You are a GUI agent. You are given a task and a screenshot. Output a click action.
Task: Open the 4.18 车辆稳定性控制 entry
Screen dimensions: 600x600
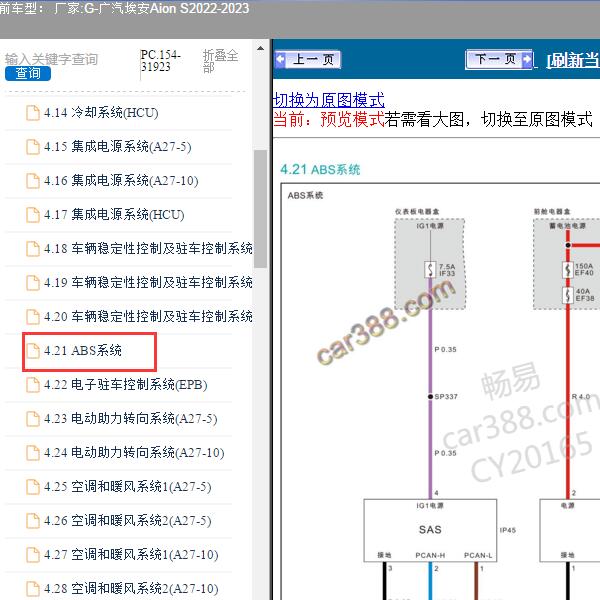148,249
